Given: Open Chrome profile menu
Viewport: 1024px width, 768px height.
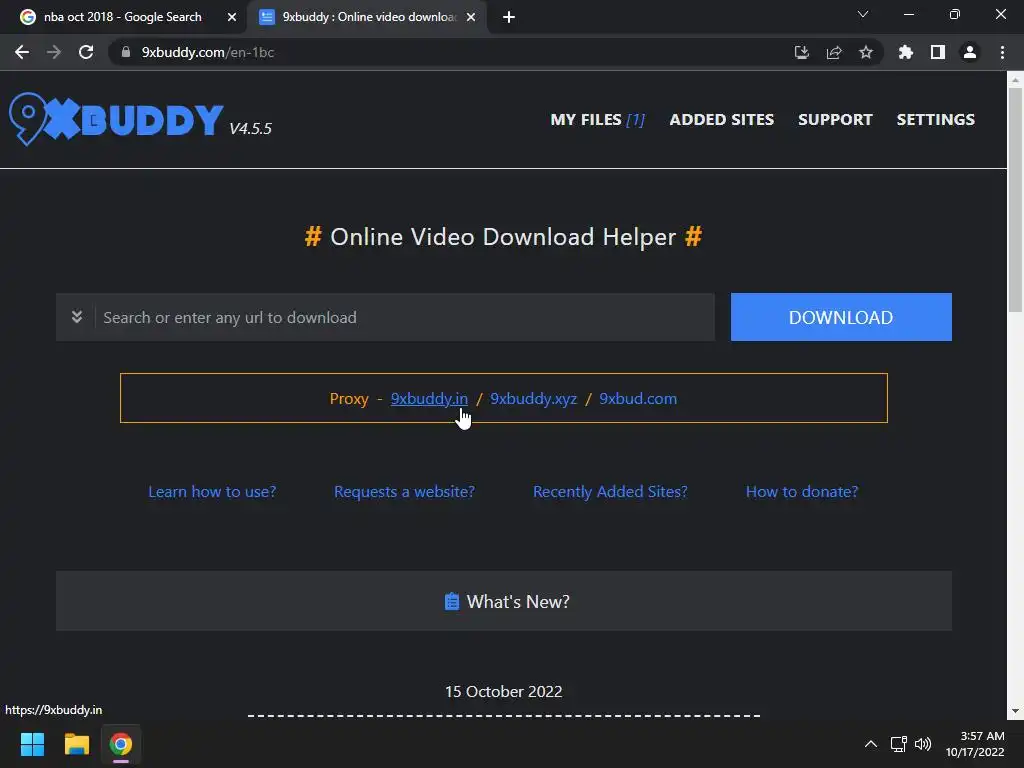Looking at the screenshot, I should [x=969, y=52].
